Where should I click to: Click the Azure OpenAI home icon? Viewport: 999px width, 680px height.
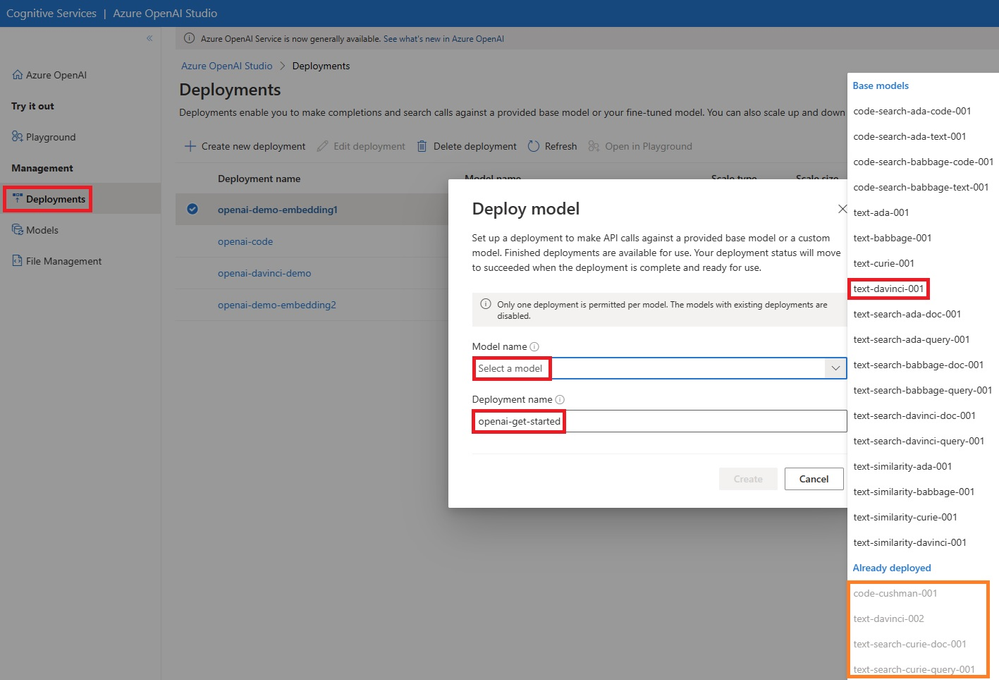pos(17,75)
